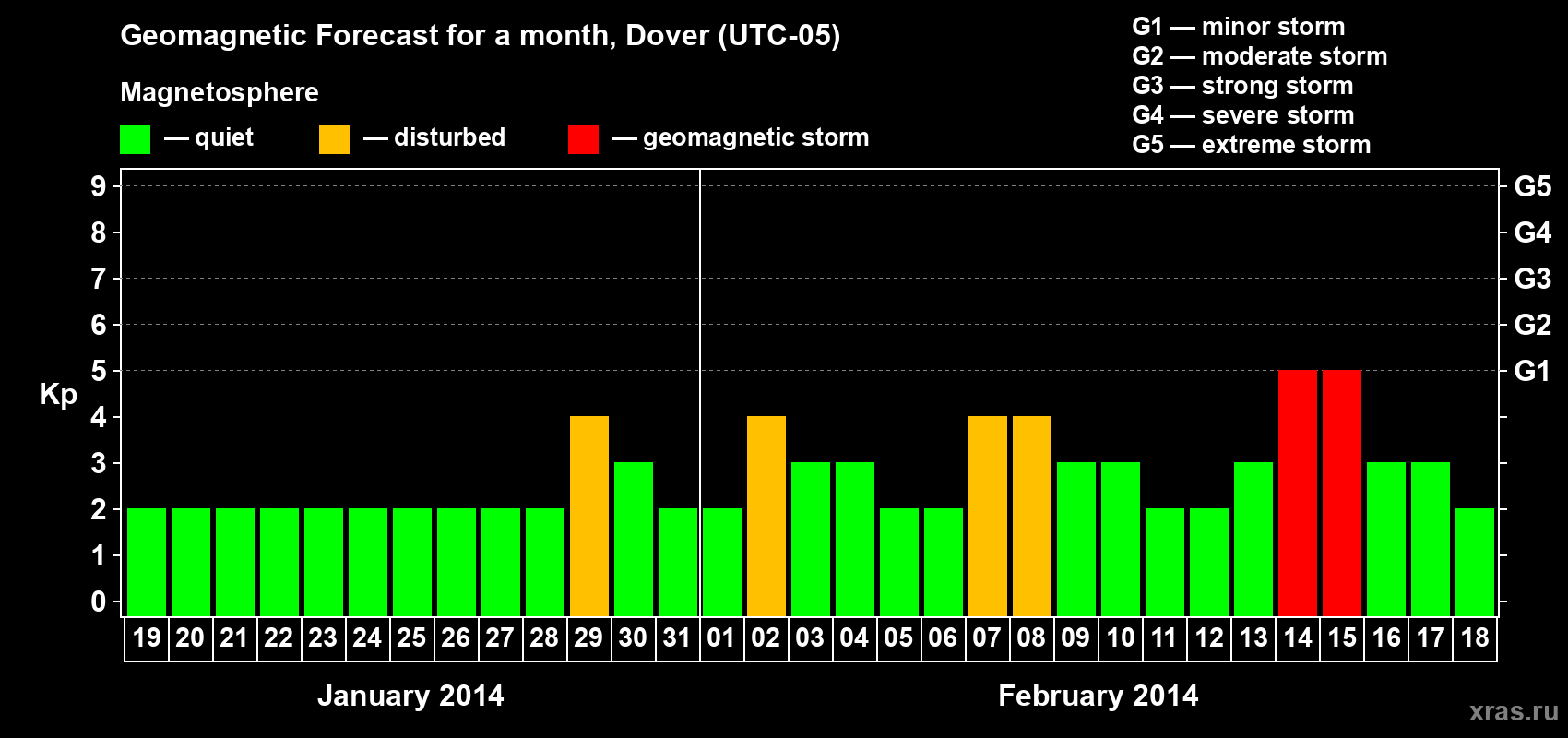Click the '— quiet' legend label
The image size is (1568, 738).
click(x=208, y=138)
